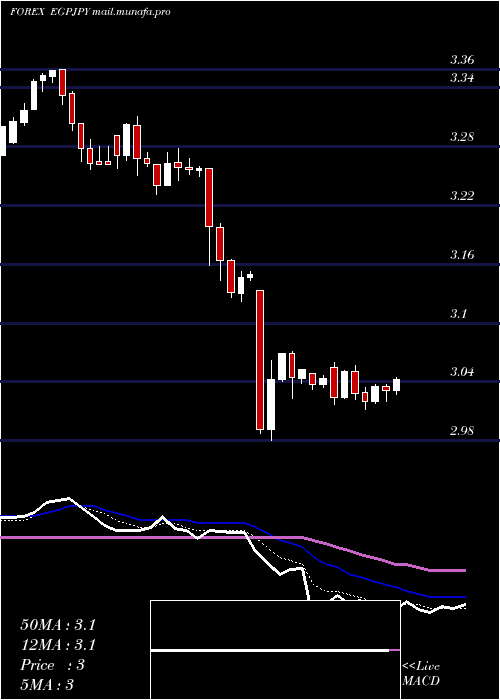This screenshot has width=500, height=700.
Task: Select the 3.16 price level label
Action: point(462,255)
